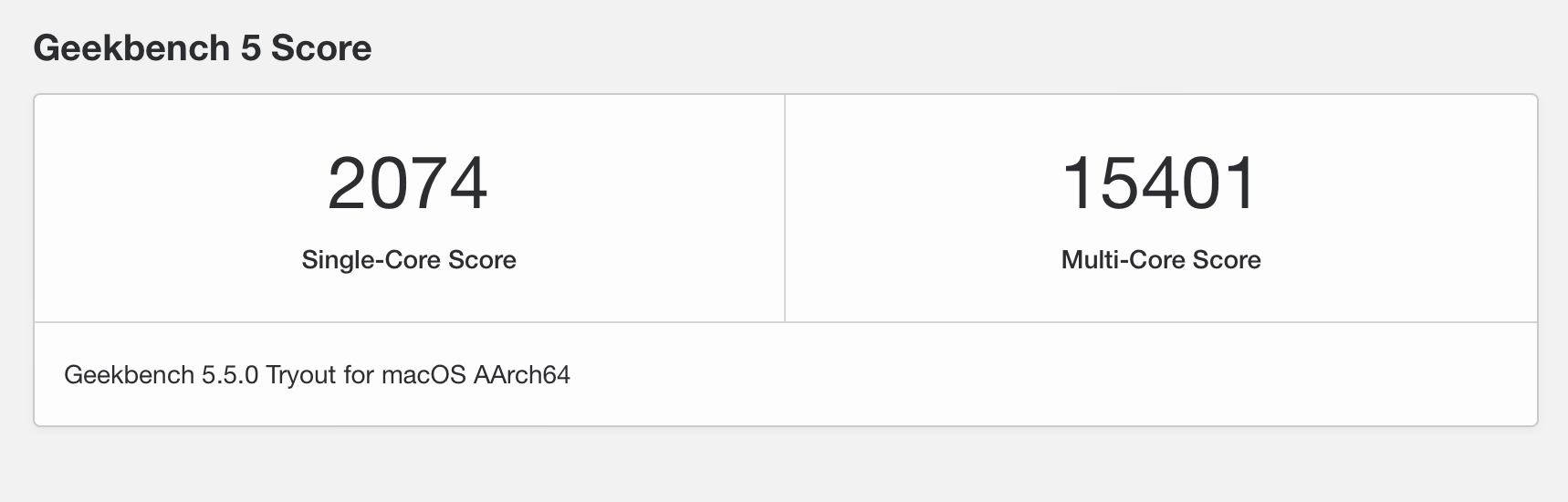Click the 2074 single-core score number
1568x502 pixels.
pos(407,183)
